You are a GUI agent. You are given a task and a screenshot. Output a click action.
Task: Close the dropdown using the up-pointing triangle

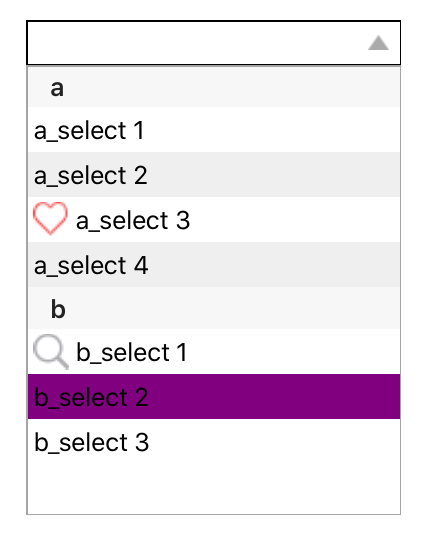(x=379, y=43)
